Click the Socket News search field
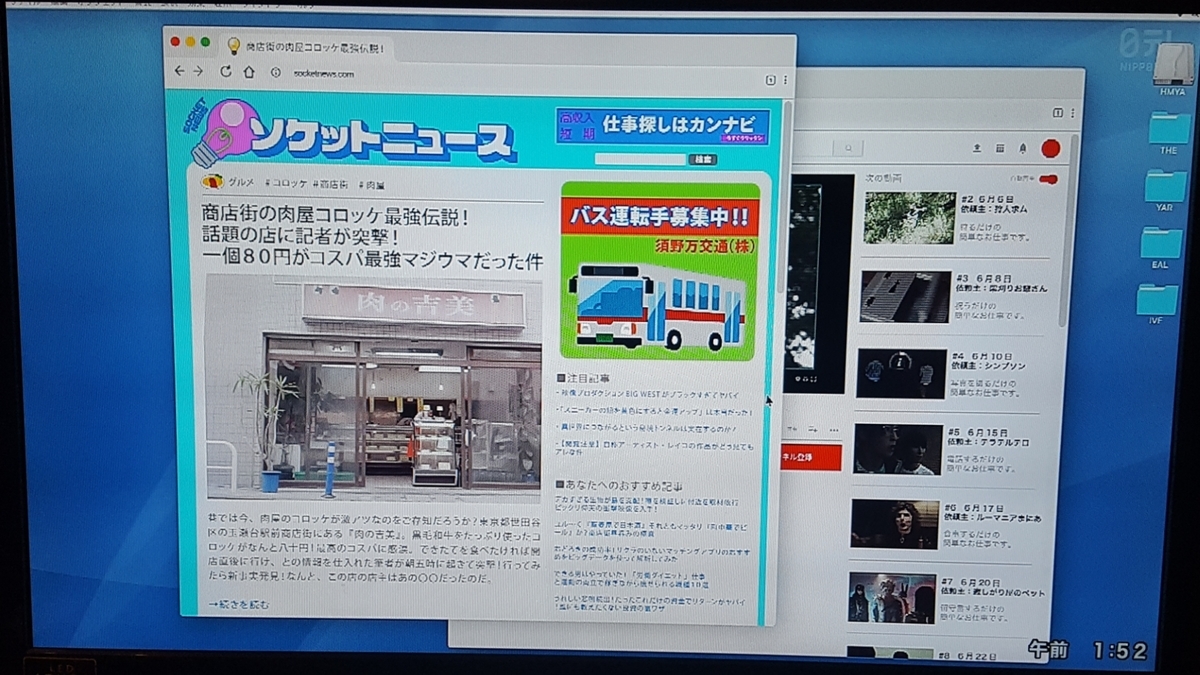Viewport: 1200px width, 675px height. tap(641, 159)
